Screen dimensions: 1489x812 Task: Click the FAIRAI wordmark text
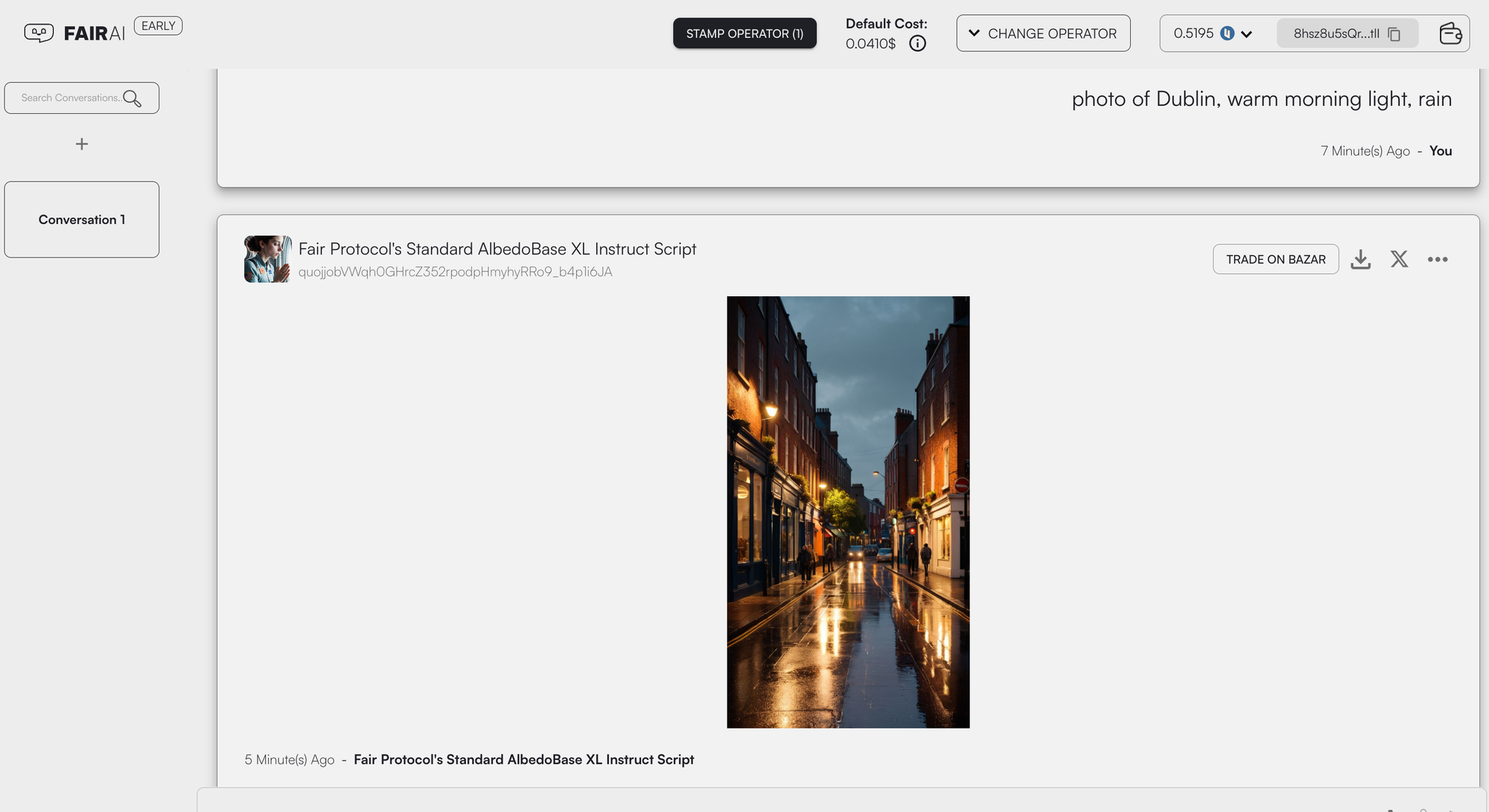point(95,33)
